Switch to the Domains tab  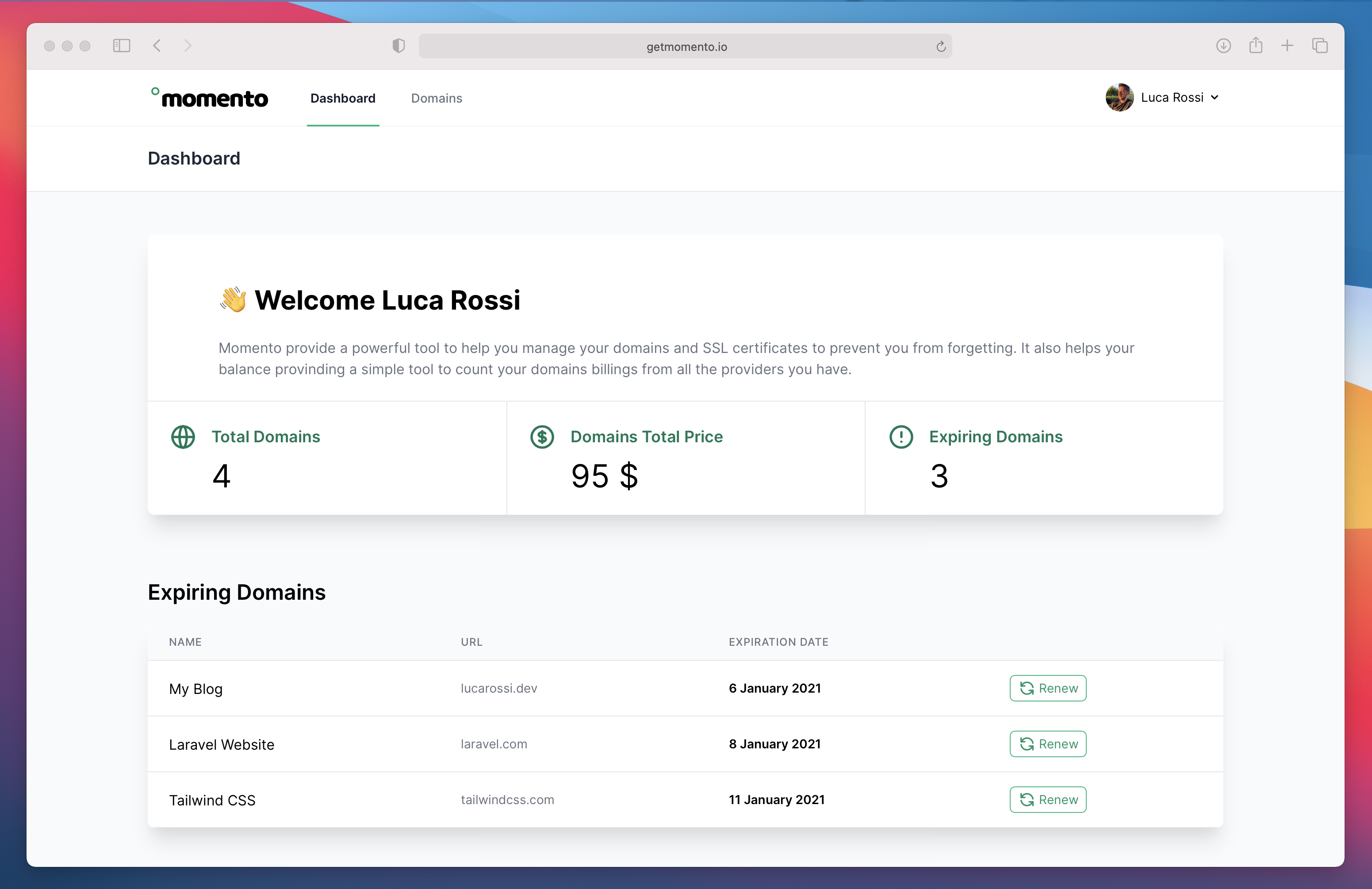pyautogui.click(x=437, y=98)
